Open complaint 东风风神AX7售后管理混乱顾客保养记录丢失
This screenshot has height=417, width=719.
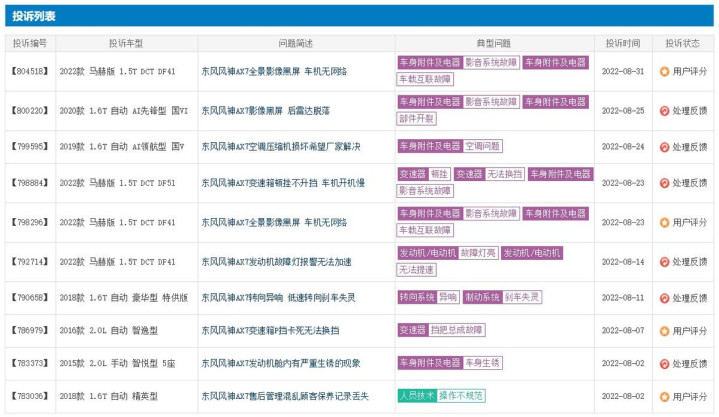click(285, 396)
